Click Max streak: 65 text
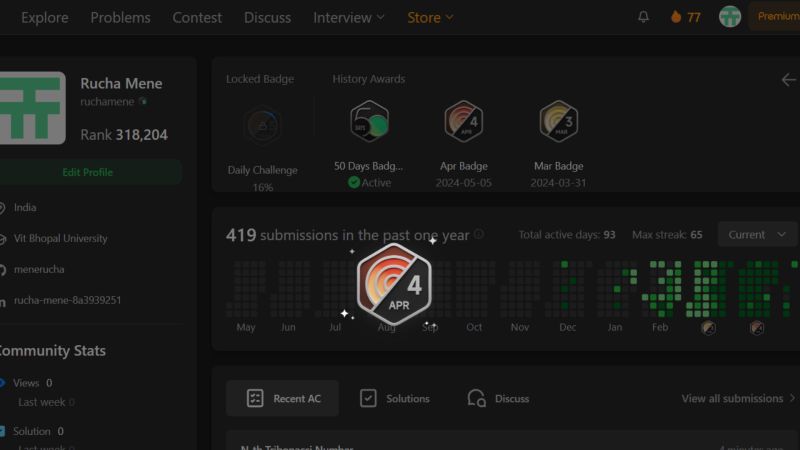This screenshot has width=800, height=450. pos(667,235)
